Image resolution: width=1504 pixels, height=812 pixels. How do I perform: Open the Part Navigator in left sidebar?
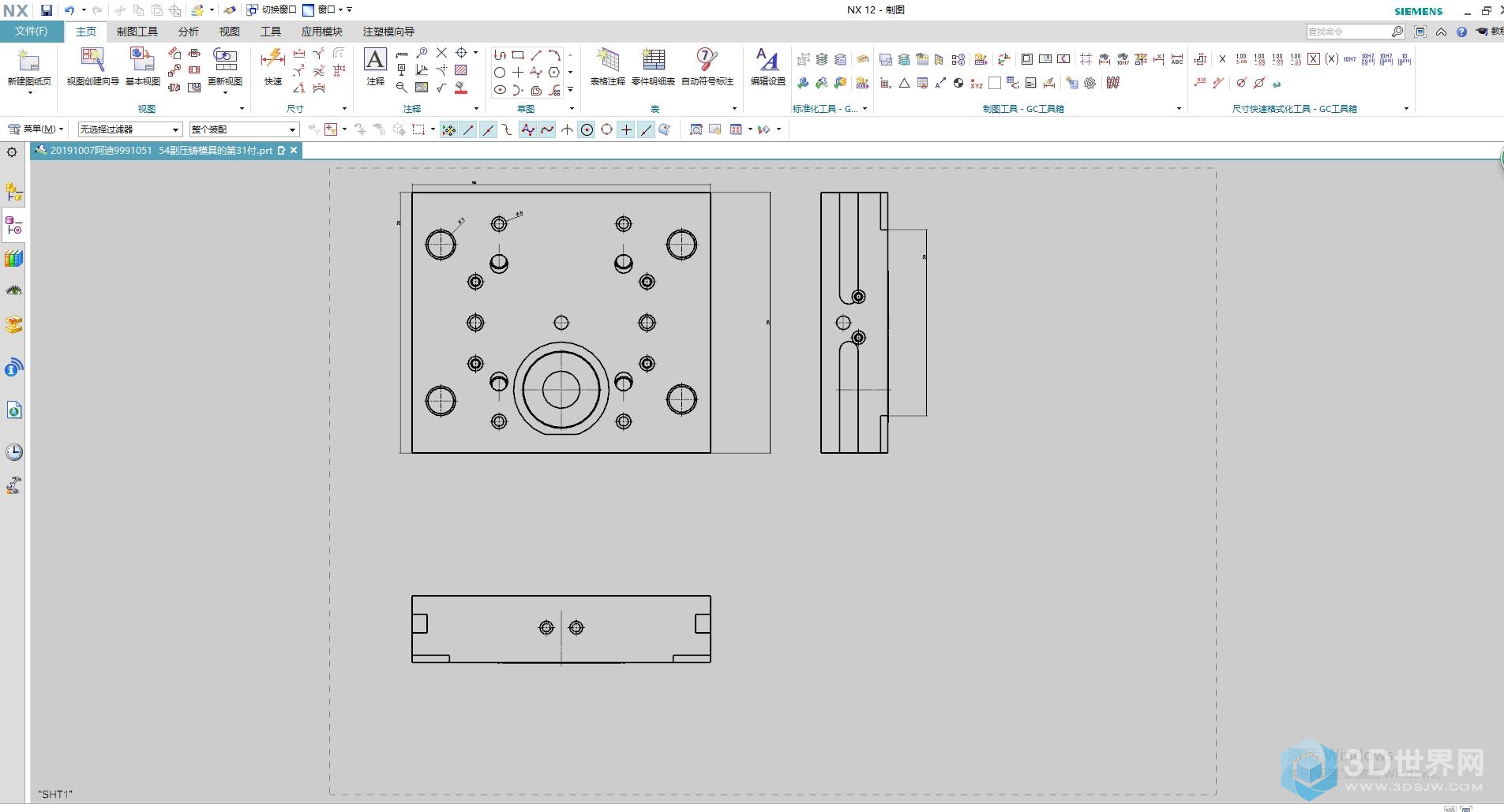[x=14, y=226]
